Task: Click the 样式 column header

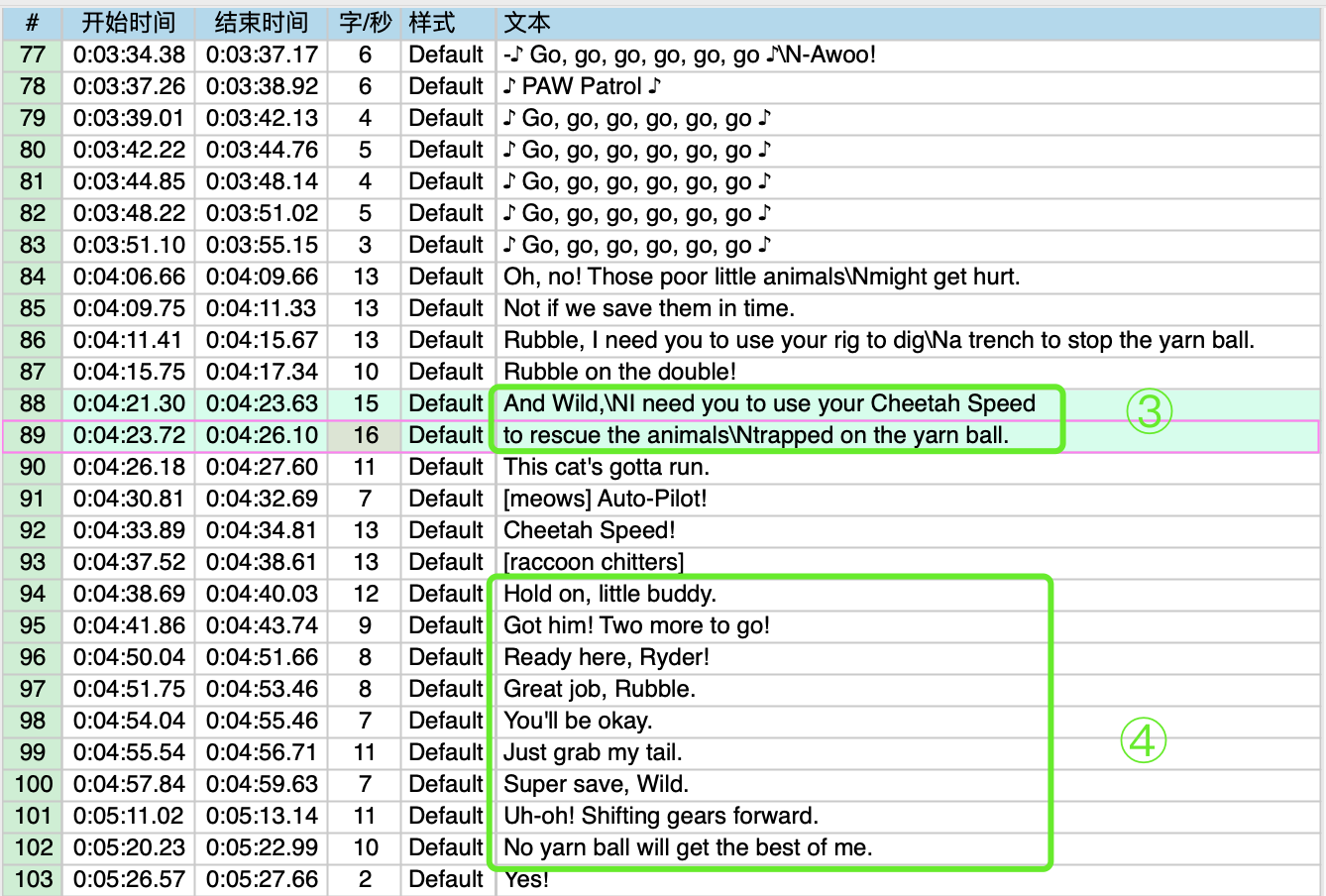Action: tap(448, 23)
